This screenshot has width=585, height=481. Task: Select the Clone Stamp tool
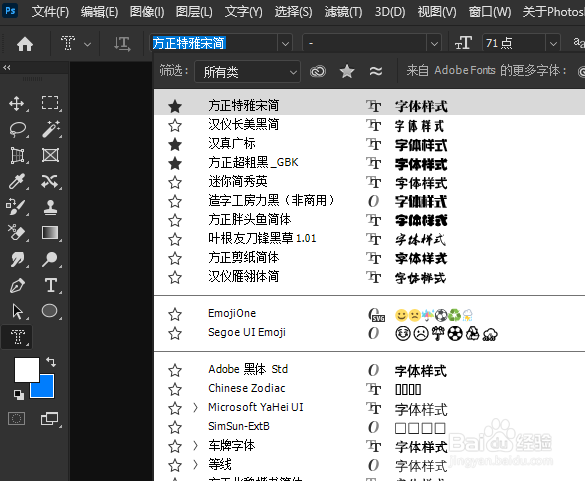tap(50, 207)
